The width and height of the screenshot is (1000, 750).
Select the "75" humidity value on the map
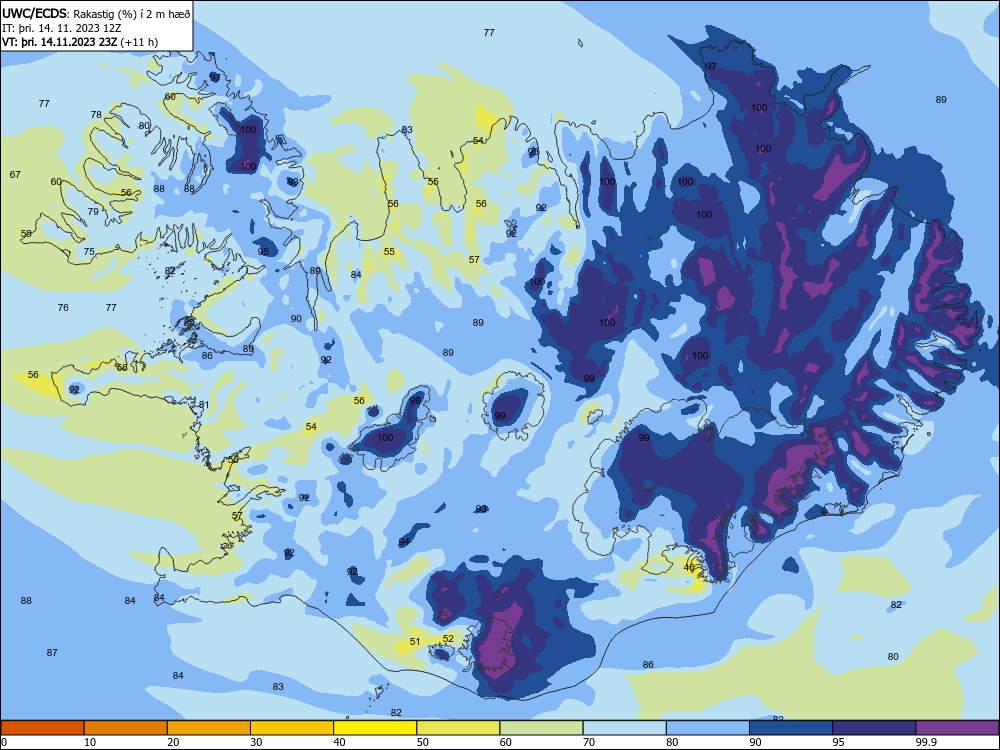click(x=89, y=251)
